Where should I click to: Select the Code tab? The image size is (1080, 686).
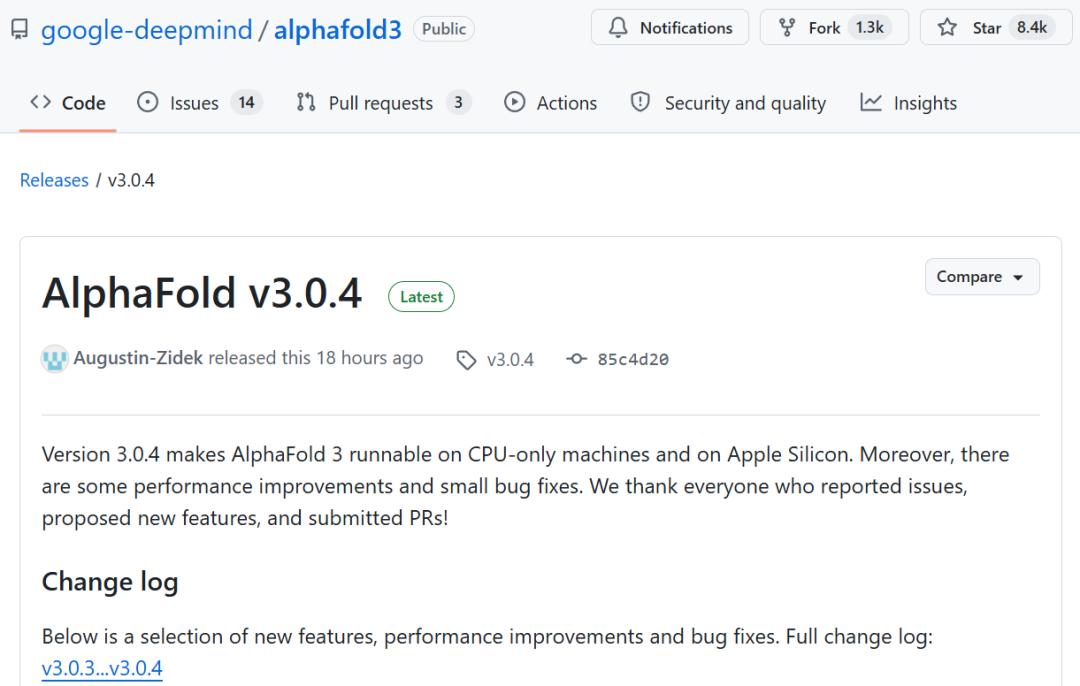pyautogui.click(x=68, y=103)
